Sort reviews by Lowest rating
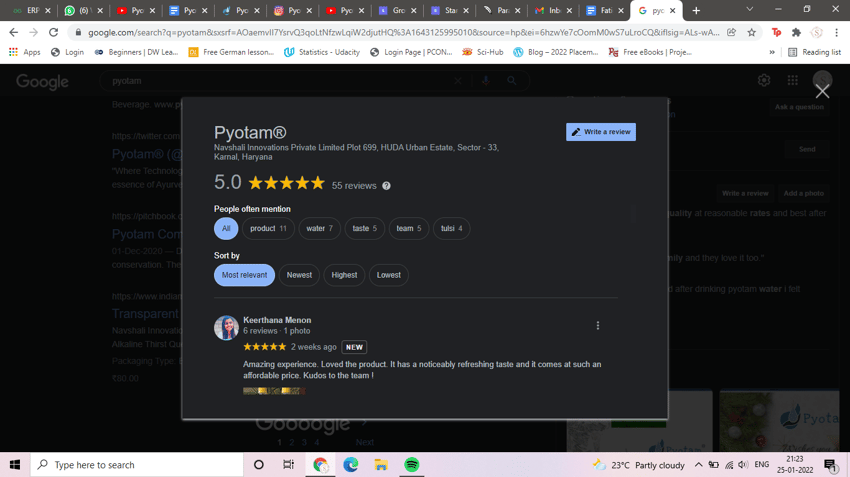This screenshot has width=850, height=477. pyautogui.click(x=389, y=275)
